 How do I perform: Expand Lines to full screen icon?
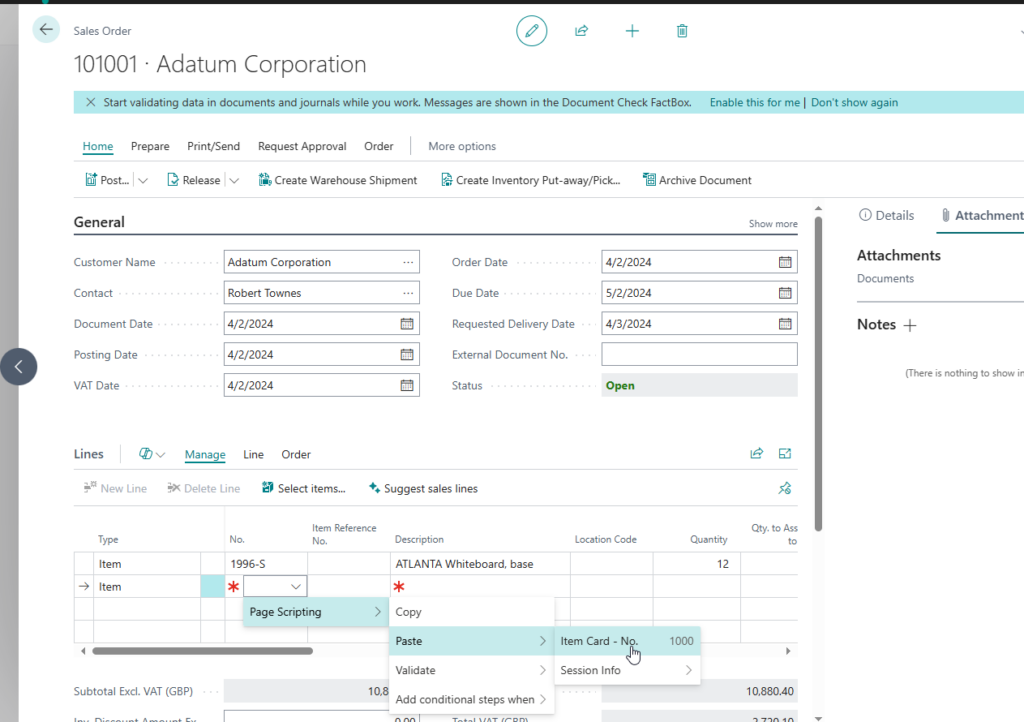[x=784, y=454]
